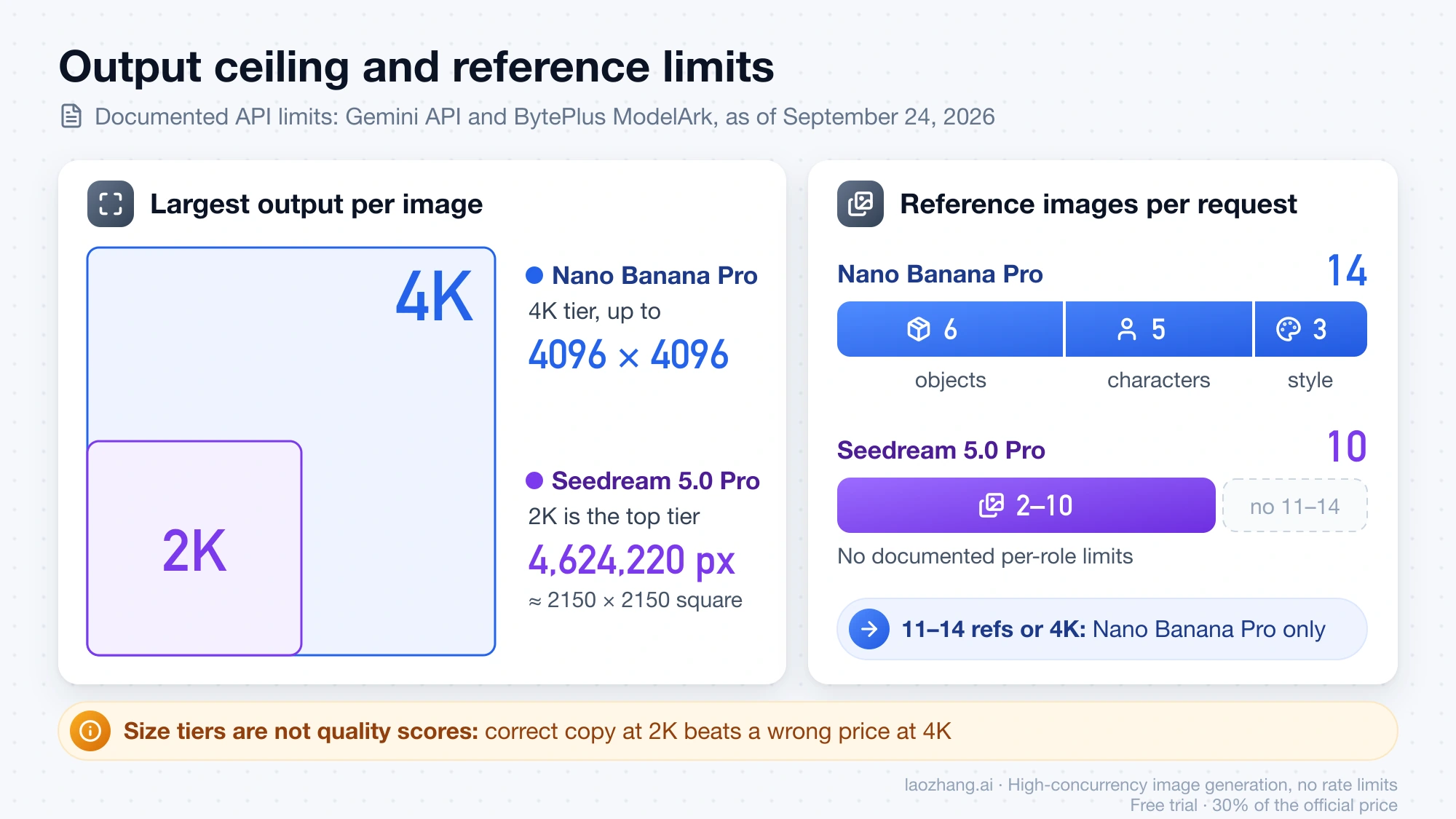The image size is (1456, 819).
Task: Click the large '14' total number
Action: pyautogui.click(x=1347, y=271)
